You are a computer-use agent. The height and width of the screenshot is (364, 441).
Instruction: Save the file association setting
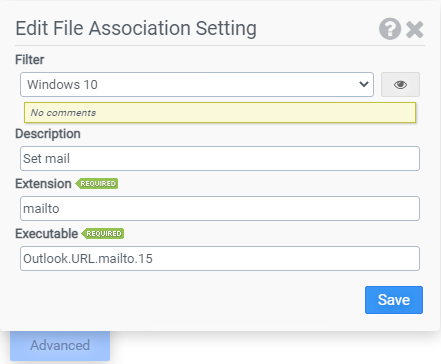(x=394, y=300)
